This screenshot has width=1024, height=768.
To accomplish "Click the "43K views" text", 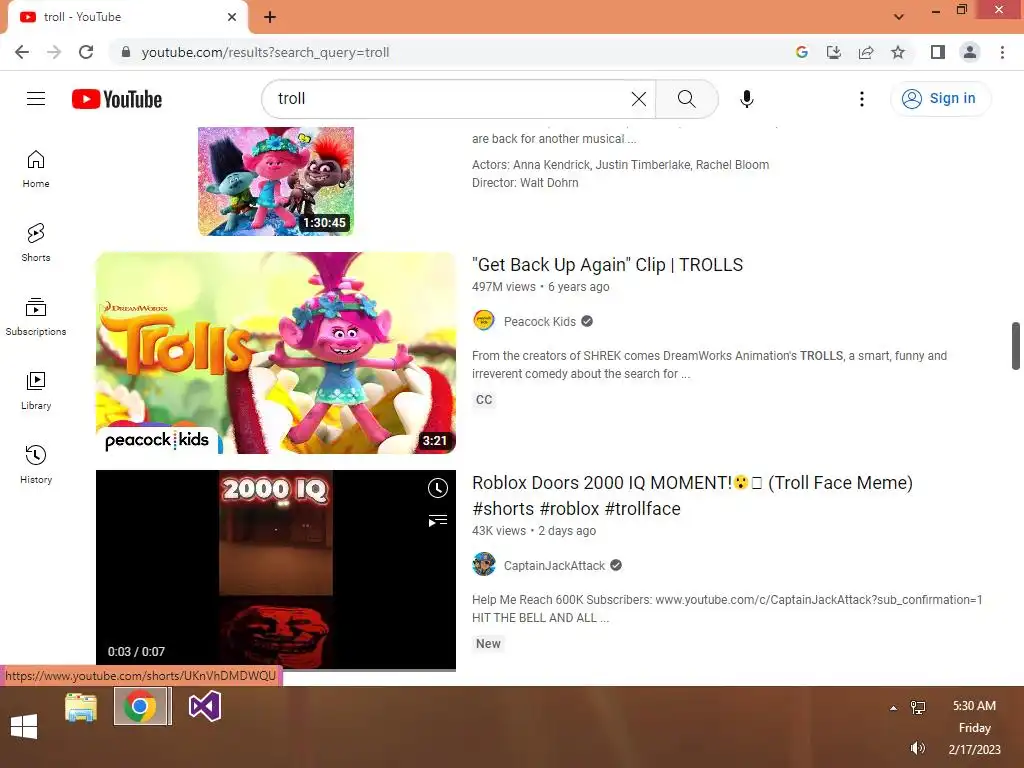I will coord(499,531).
